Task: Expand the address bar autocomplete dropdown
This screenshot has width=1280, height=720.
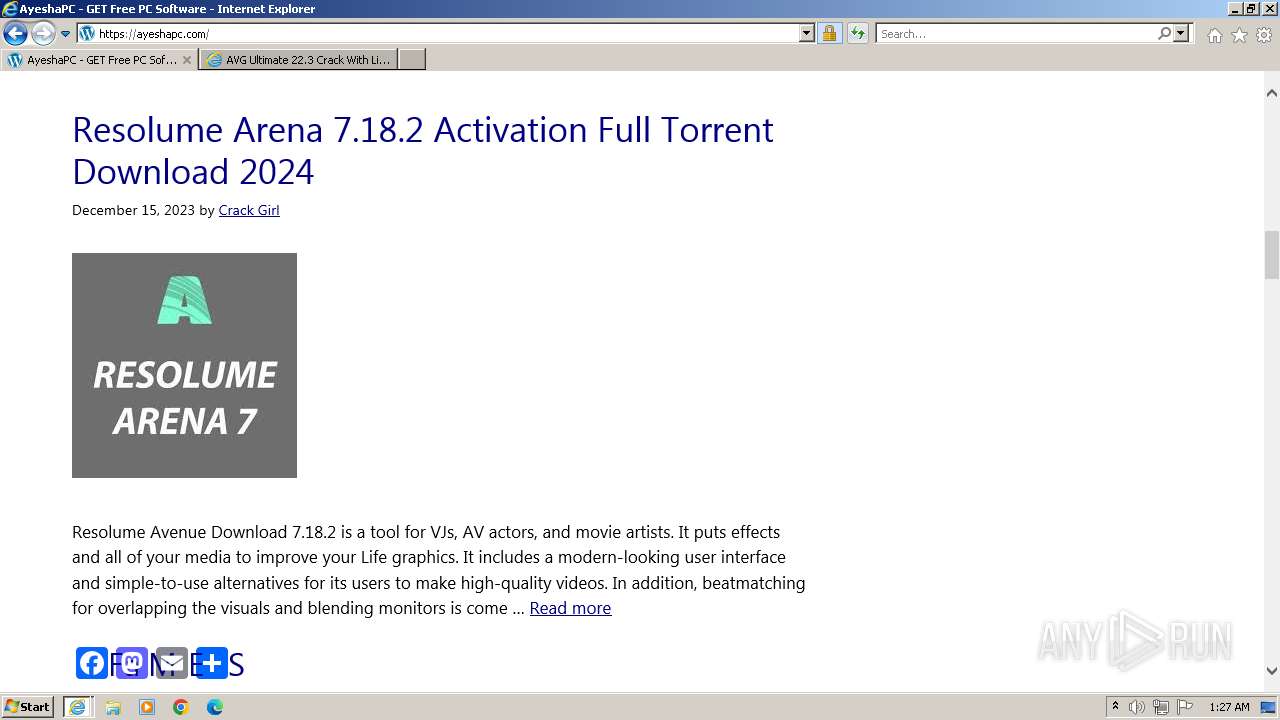Action: click(x=807, y=34)
